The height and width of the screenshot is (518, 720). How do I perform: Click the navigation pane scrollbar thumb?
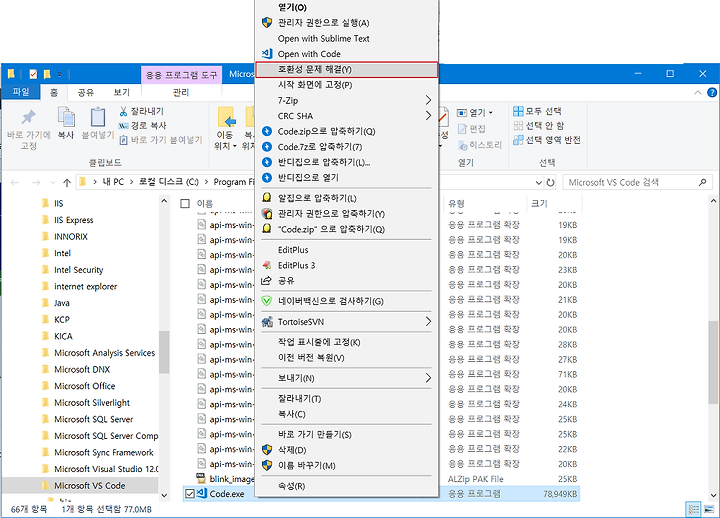(164, 352)
